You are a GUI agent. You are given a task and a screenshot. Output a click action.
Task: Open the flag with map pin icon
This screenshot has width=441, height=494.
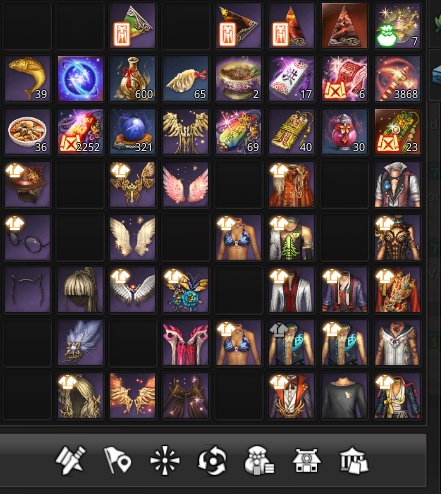[x=118, y=460]
